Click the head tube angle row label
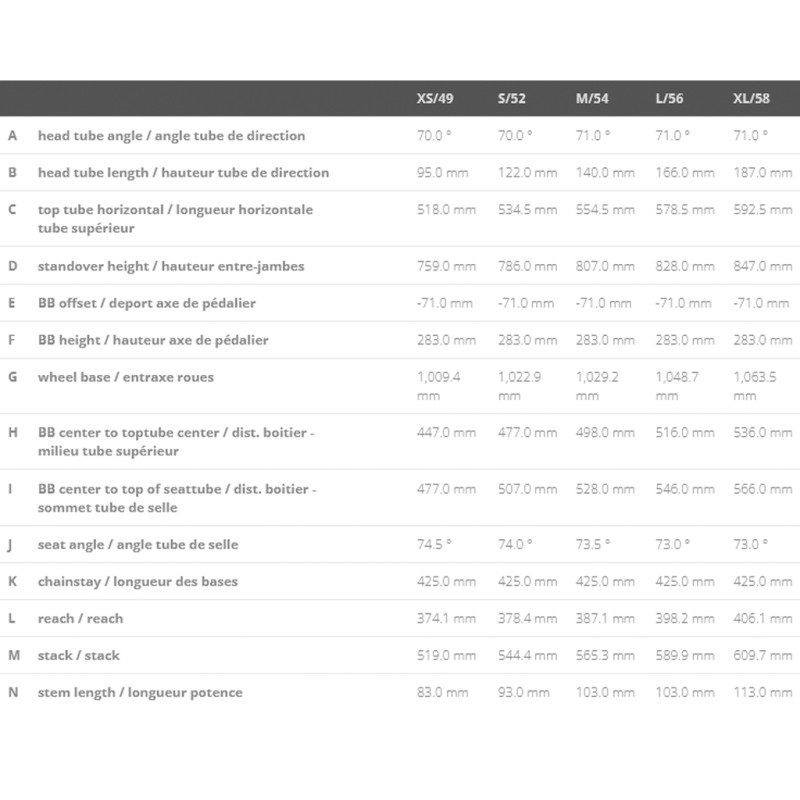The width and height of the screenshot is (800, 800). (171, 135)
